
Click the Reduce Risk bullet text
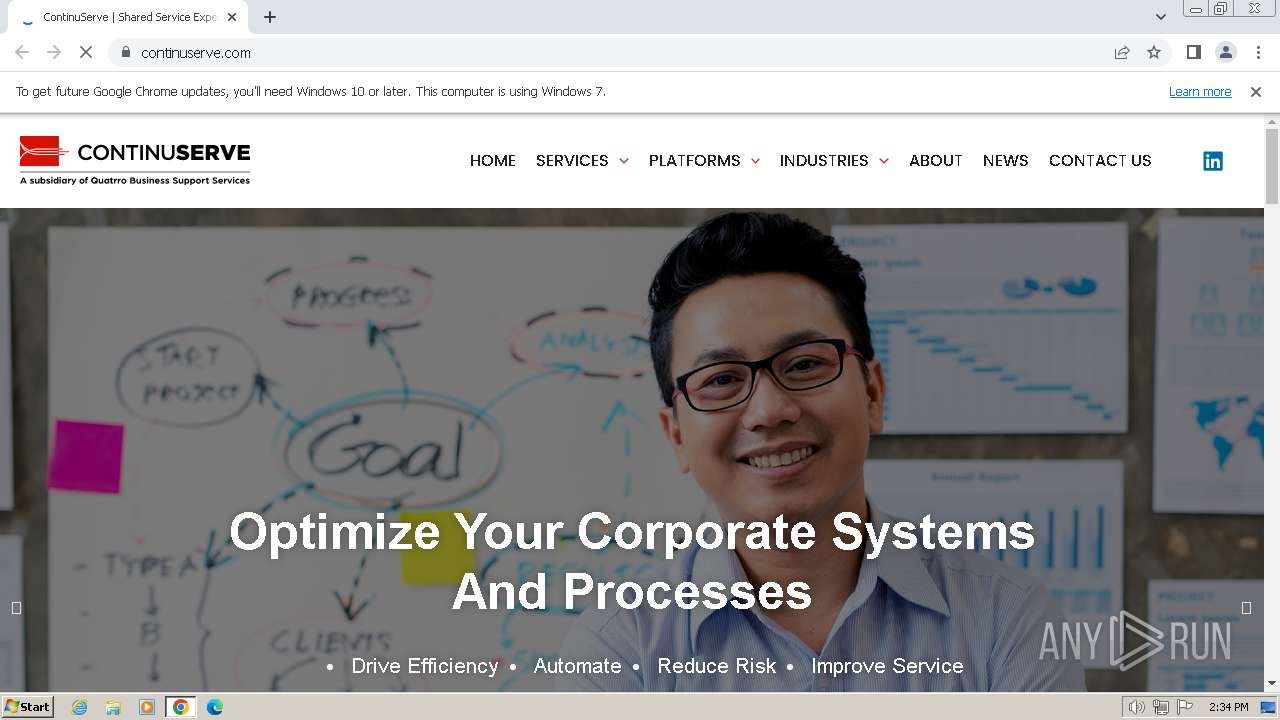pyautogui.click(x=717, y=666)
